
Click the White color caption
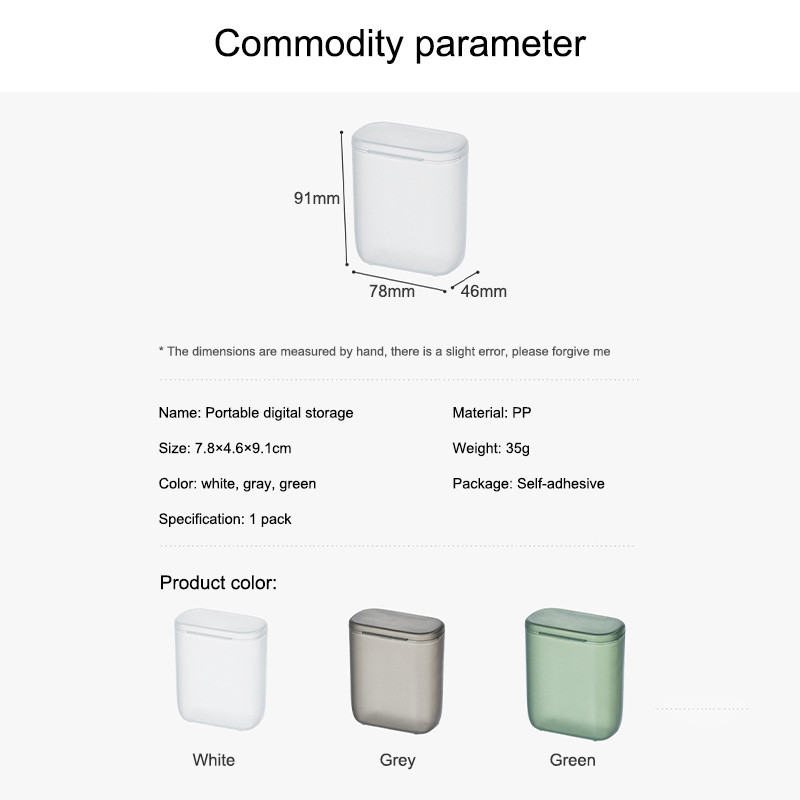coord(214,760)
